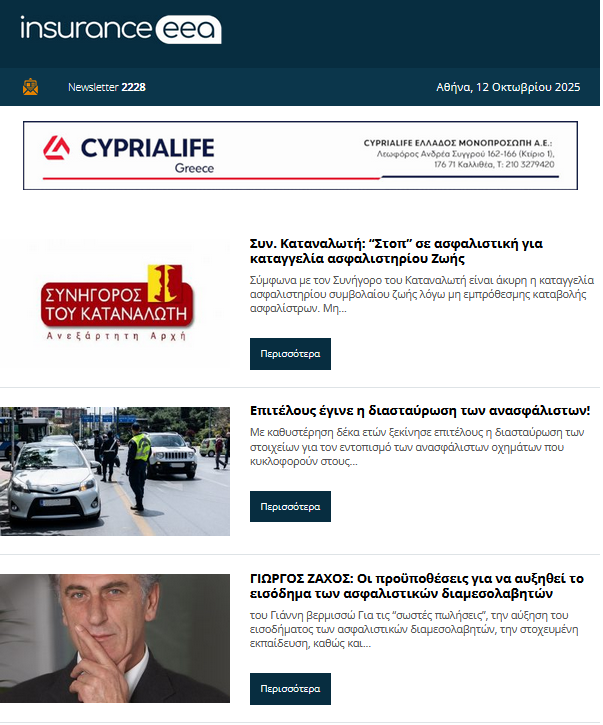
Task: Open Συνήγορος του Καταναλωτή logo image
Action: 115,303
